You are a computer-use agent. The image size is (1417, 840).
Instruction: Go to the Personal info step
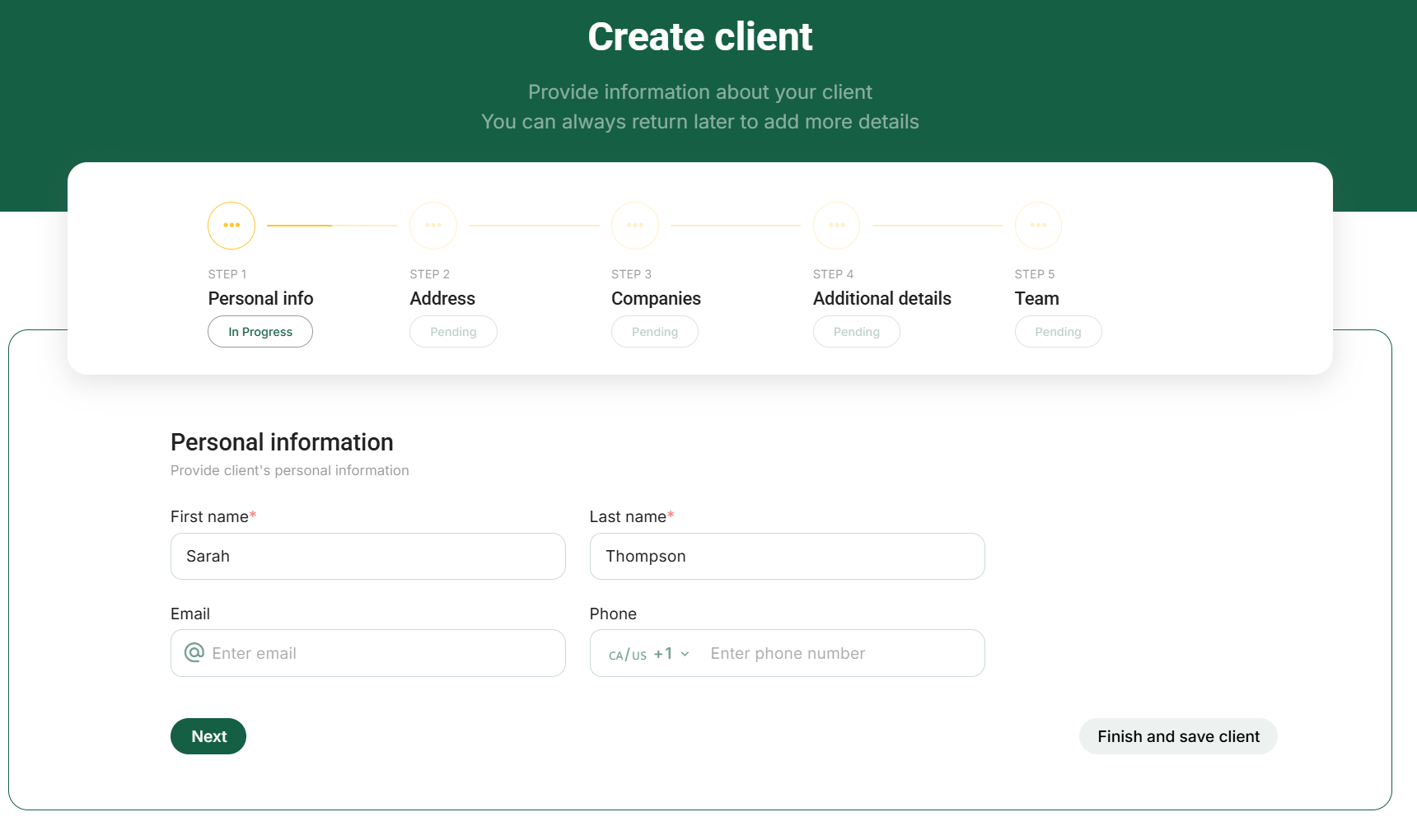coord(260,298)
